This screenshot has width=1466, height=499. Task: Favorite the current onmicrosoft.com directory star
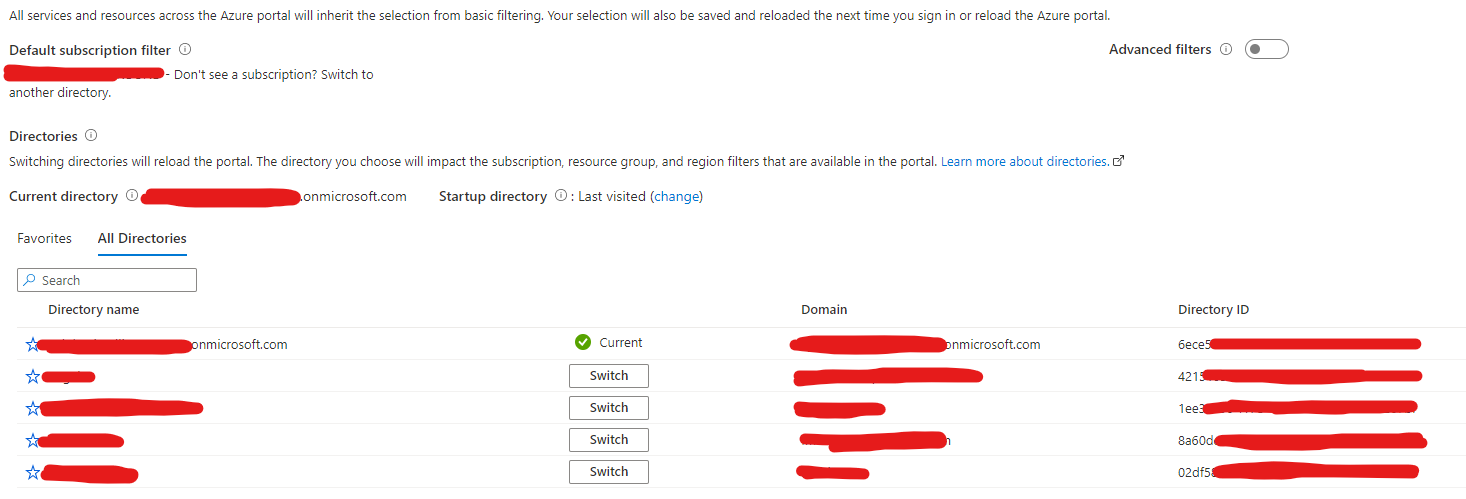[32, 344]
